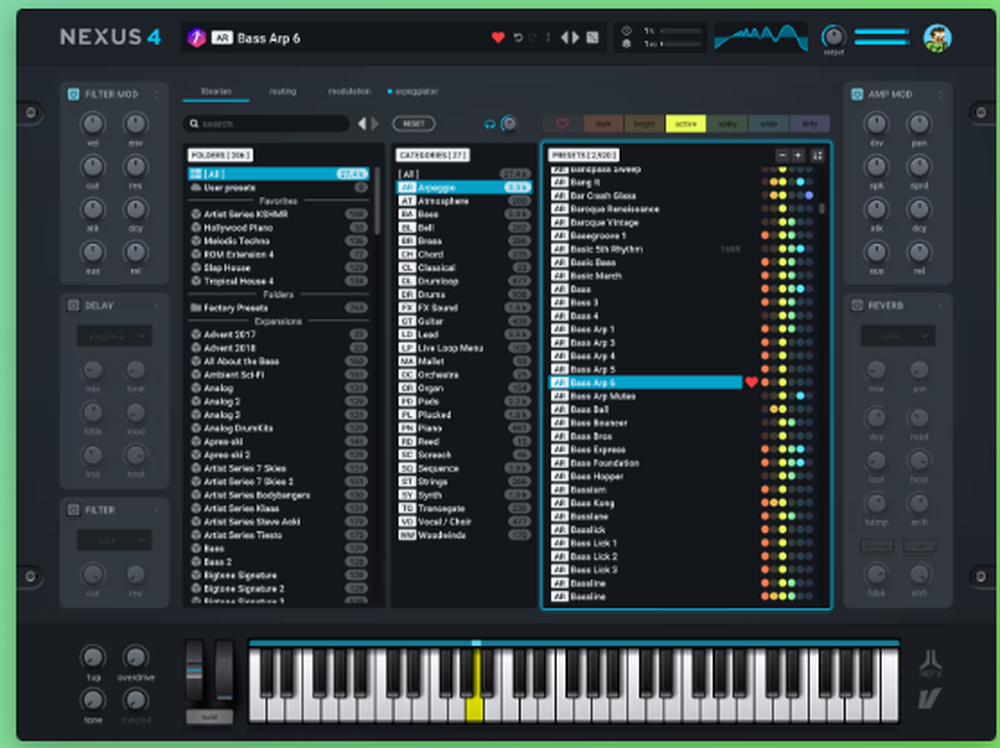This screenshot has width=1000, height=748.
Task: Select the Bass category
Action: [x=464, y=214]
